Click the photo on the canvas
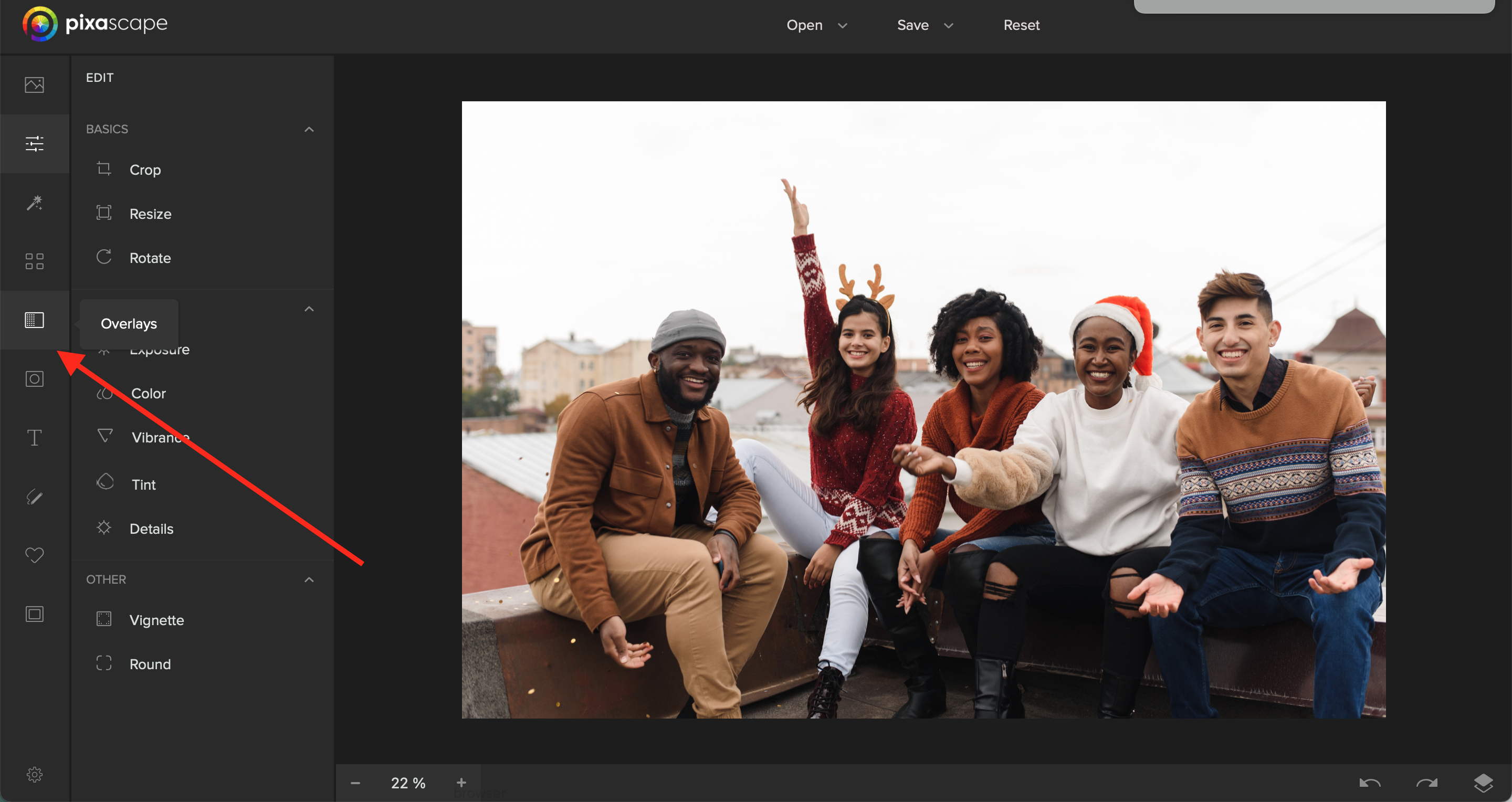Viewport: 1512px width, 802px height. point(923,409)
